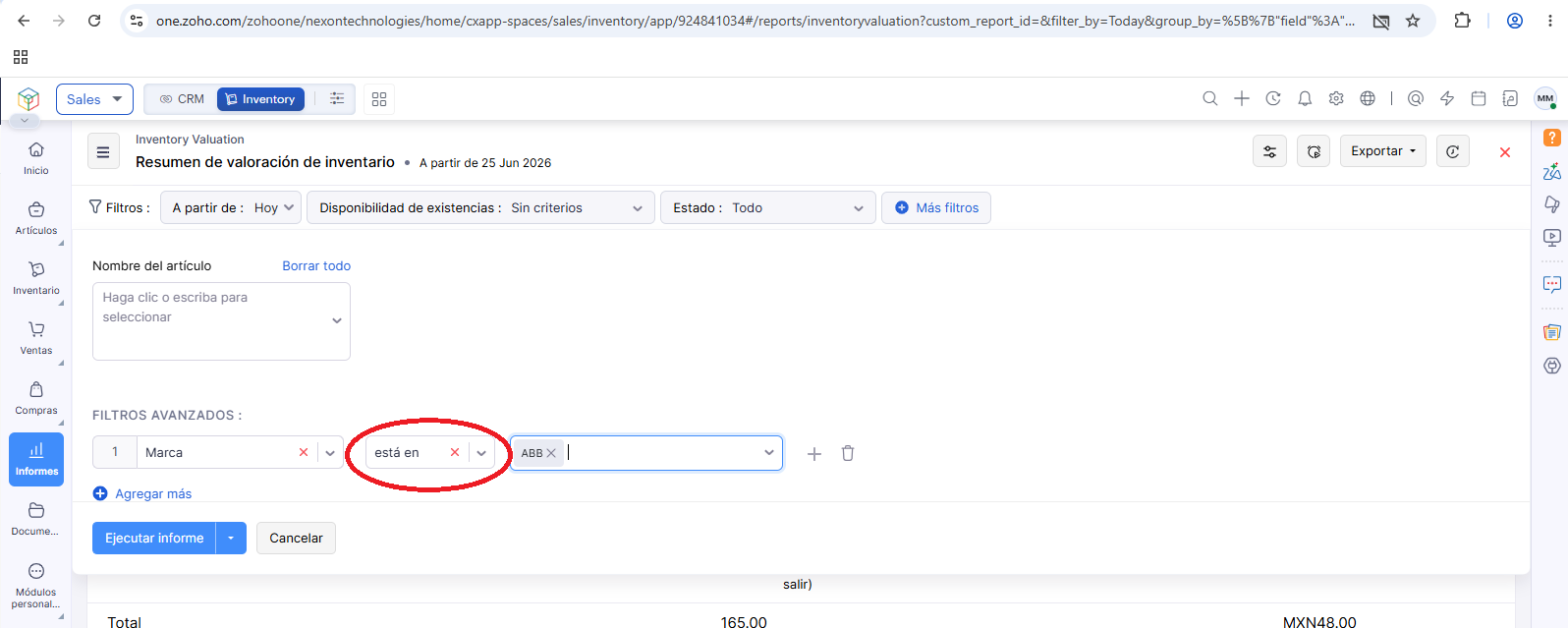This screenshot has width=1568, height=628.
Task: Open the calendar icon in top bar
Action: [x=1479, y=98]
